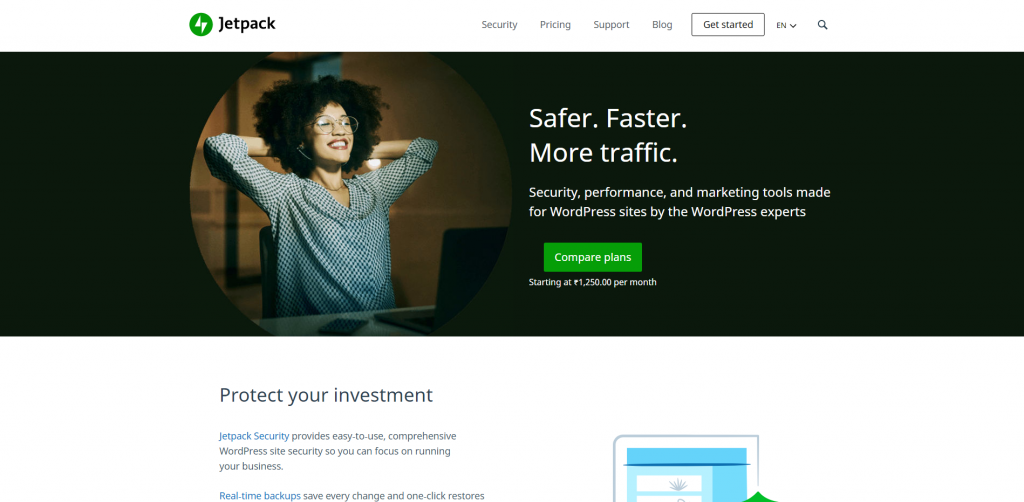
Task: Click the chevron beside EN
Action: 793,26
